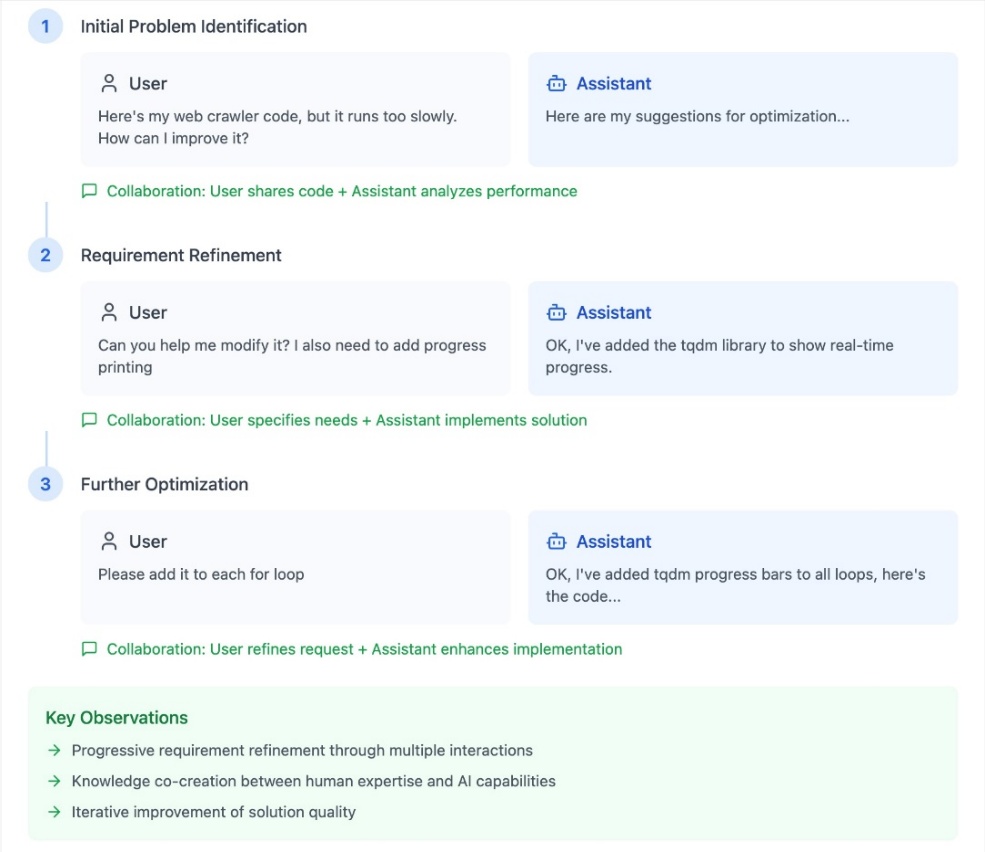Click the step 3 number badge

(45, 484)
